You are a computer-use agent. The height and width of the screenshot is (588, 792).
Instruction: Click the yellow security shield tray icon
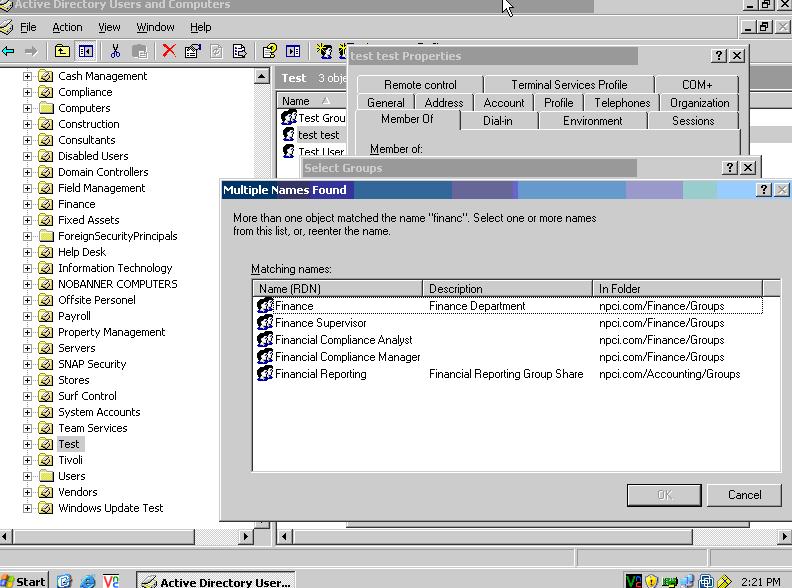(652, 581)
